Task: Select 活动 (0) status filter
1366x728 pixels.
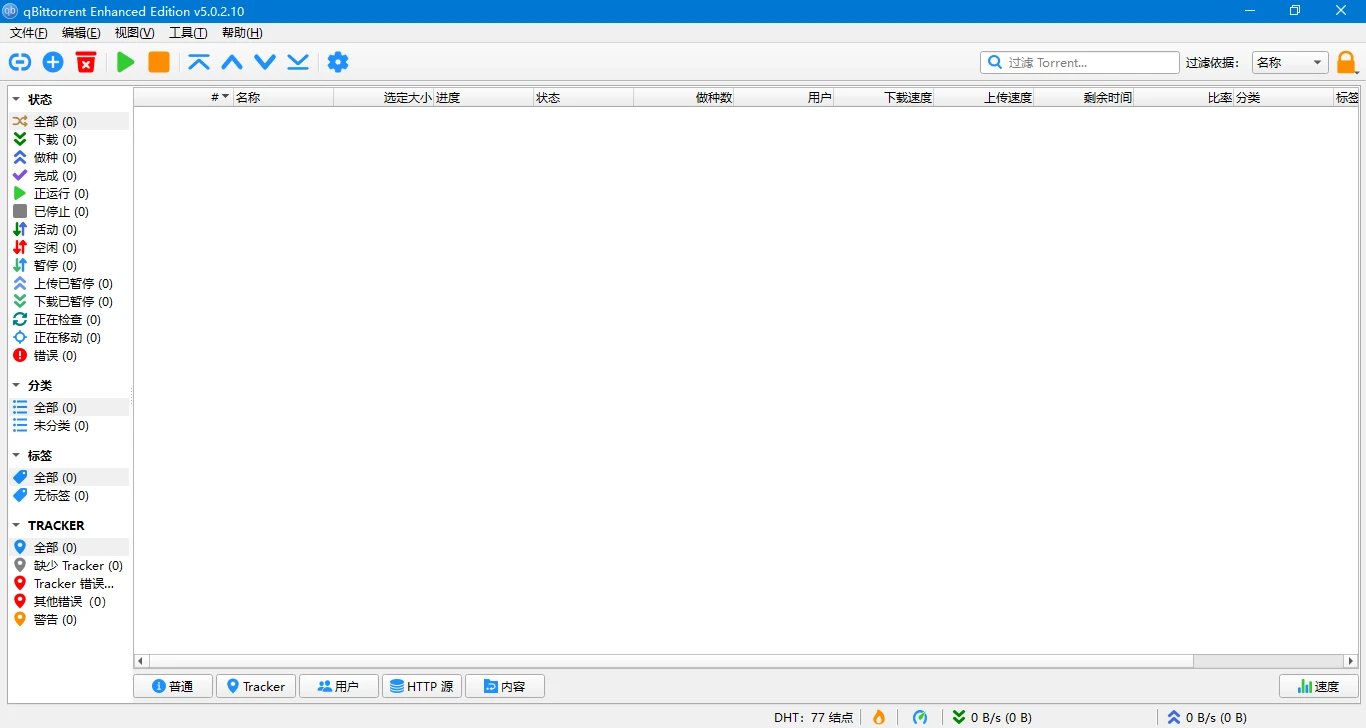Action: [x=70, y=229]
